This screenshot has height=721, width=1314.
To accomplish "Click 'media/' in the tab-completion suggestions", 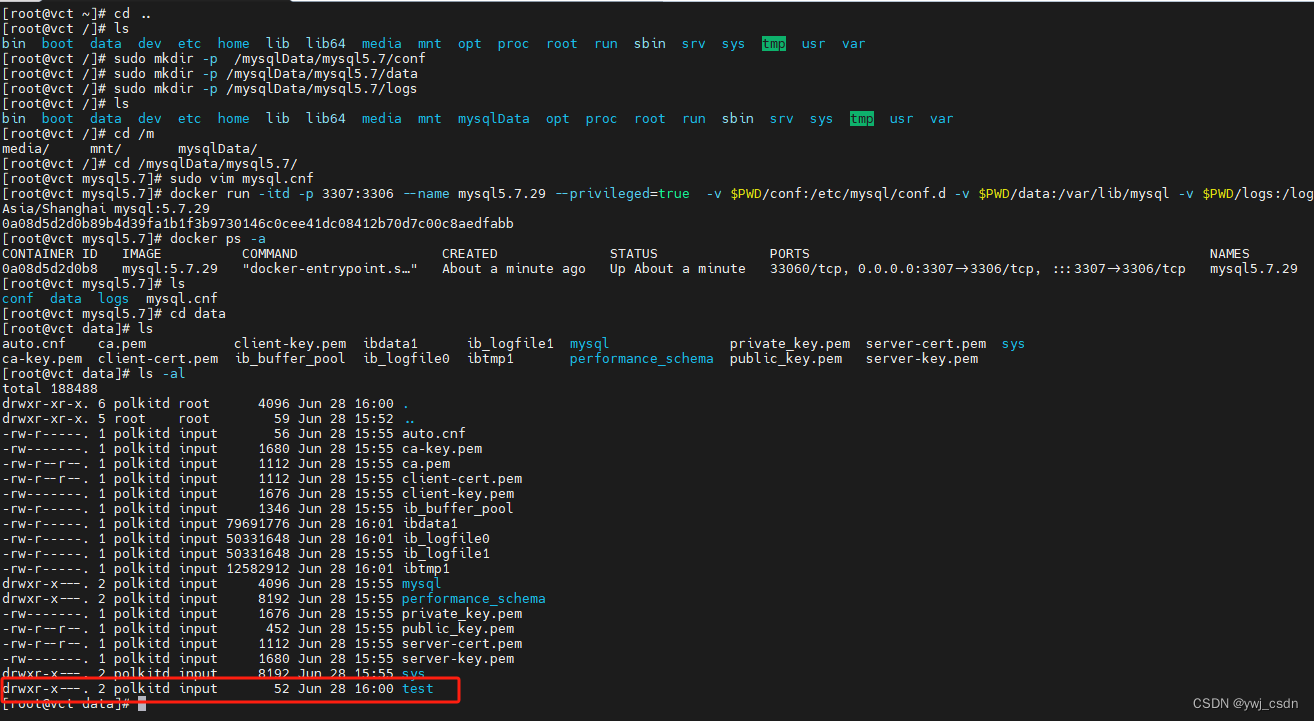I will [x=26, y=149].
